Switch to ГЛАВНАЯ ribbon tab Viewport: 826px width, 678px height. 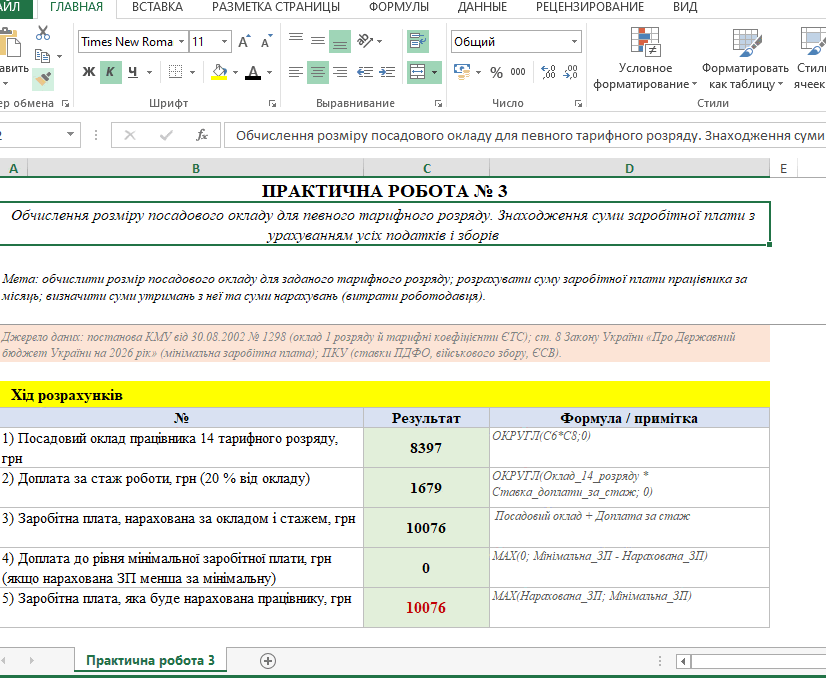76,7
